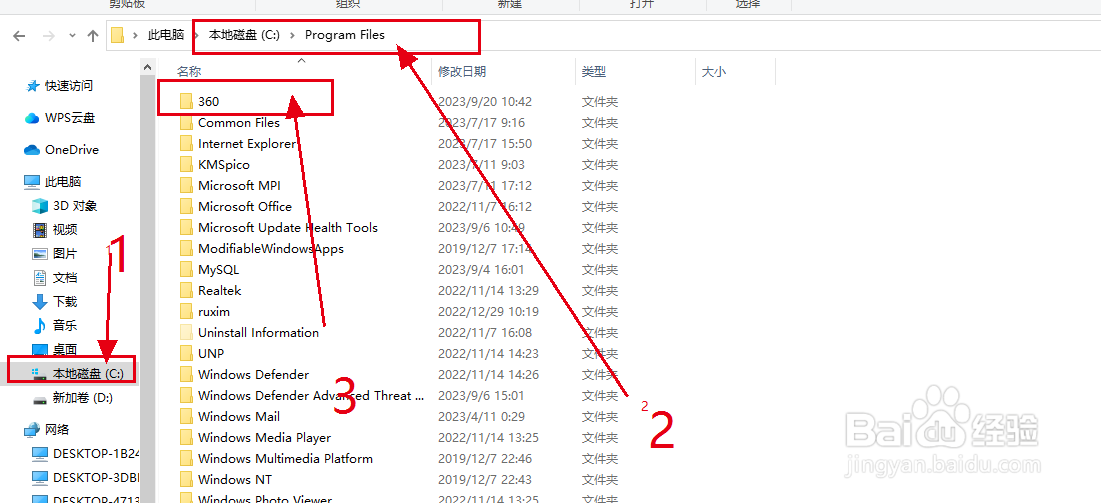Select DESKTOP-3DB network computer
Image resolution: width=1101 pixels, height=503 pixels.
click(97, 477)
